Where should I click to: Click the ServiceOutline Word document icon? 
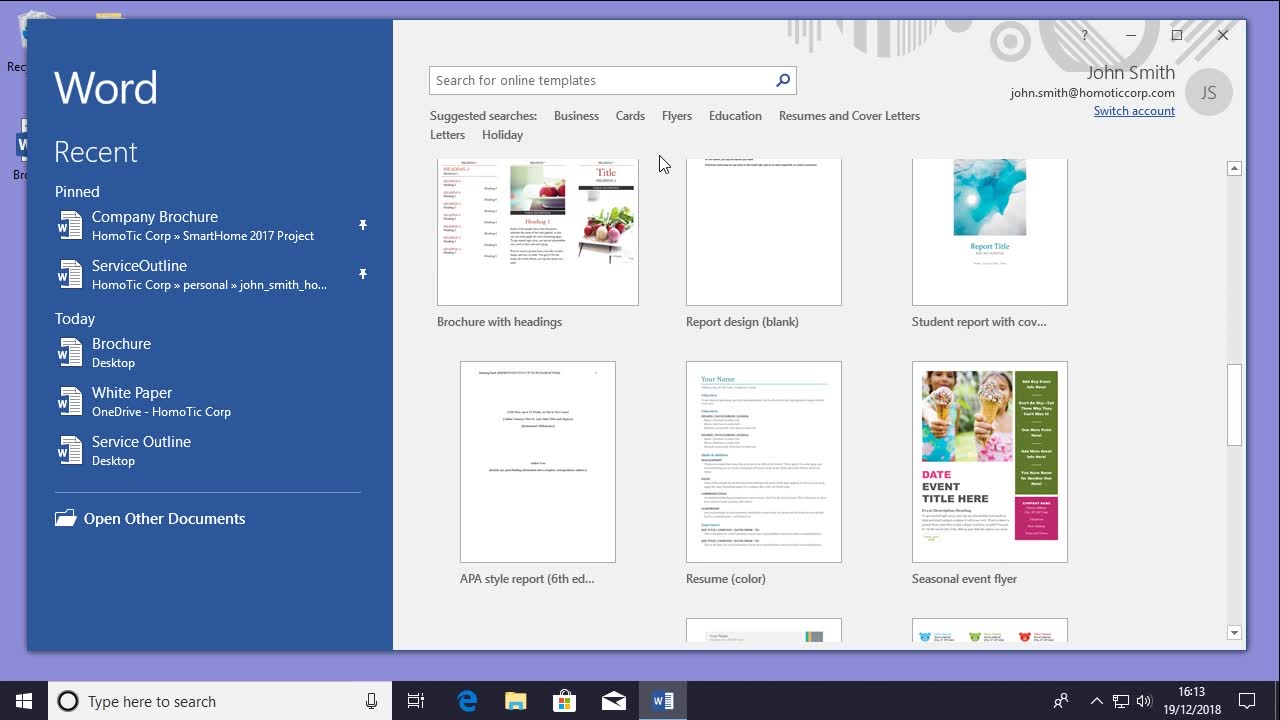(69, 275)
